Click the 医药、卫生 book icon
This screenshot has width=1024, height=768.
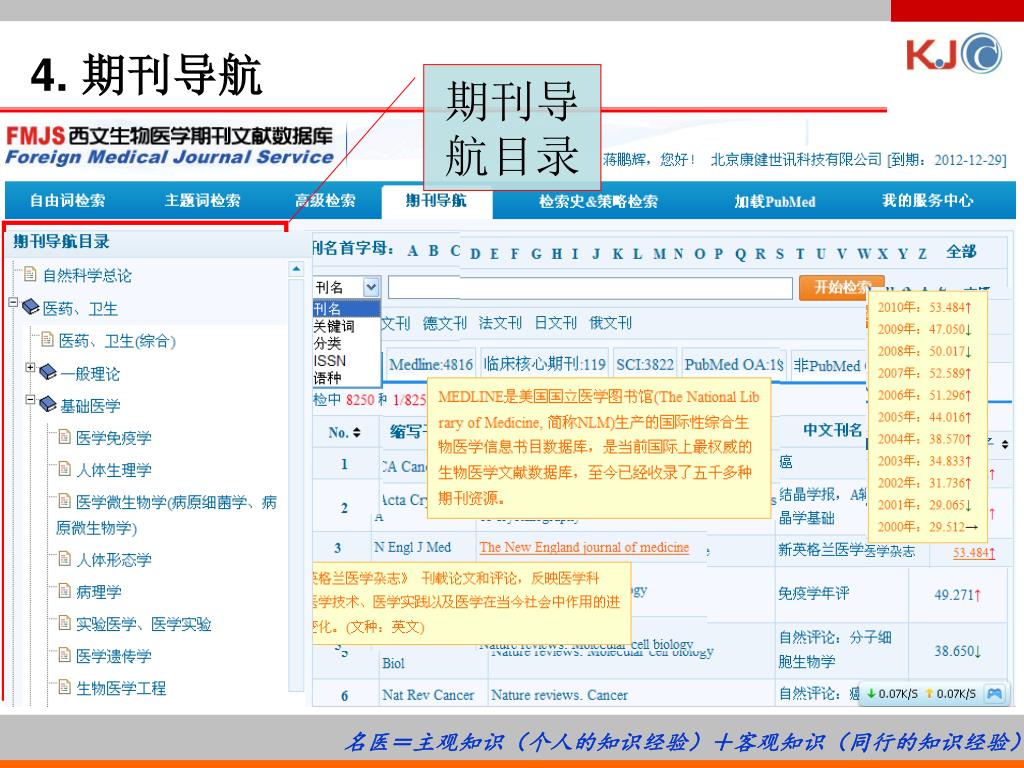[x=31, y=307]
